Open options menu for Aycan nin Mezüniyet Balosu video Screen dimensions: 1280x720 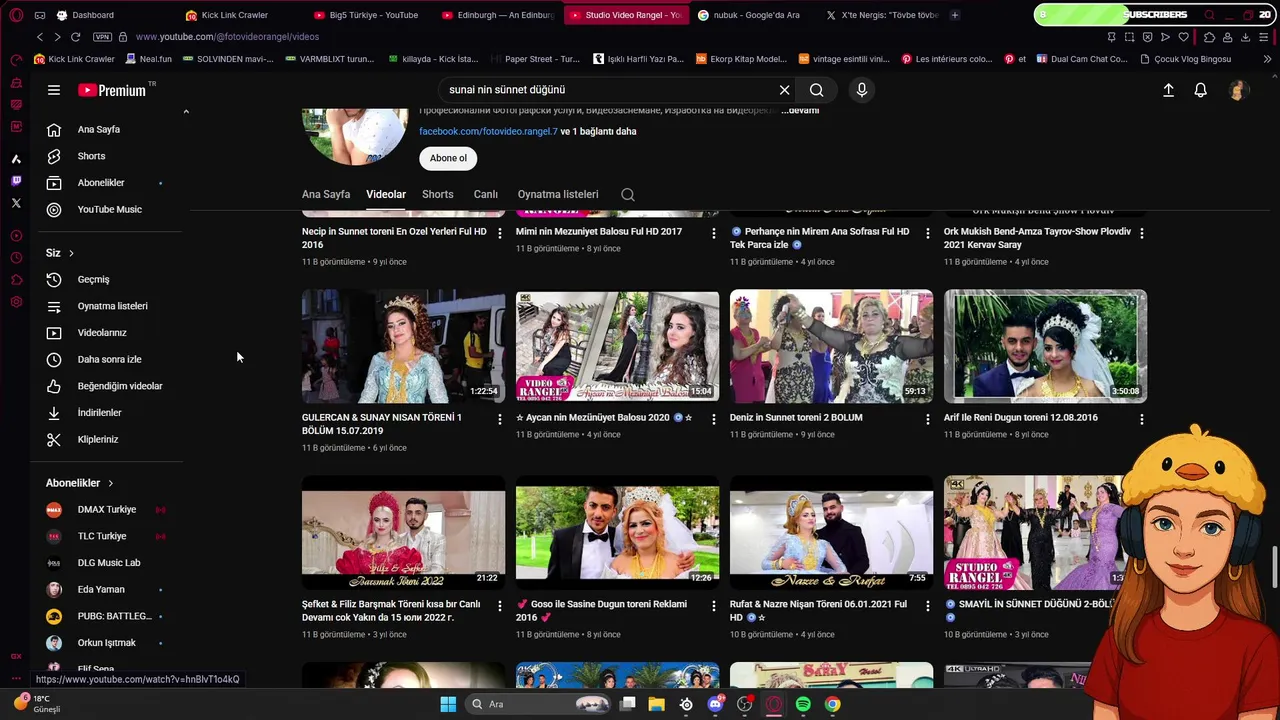714,419
